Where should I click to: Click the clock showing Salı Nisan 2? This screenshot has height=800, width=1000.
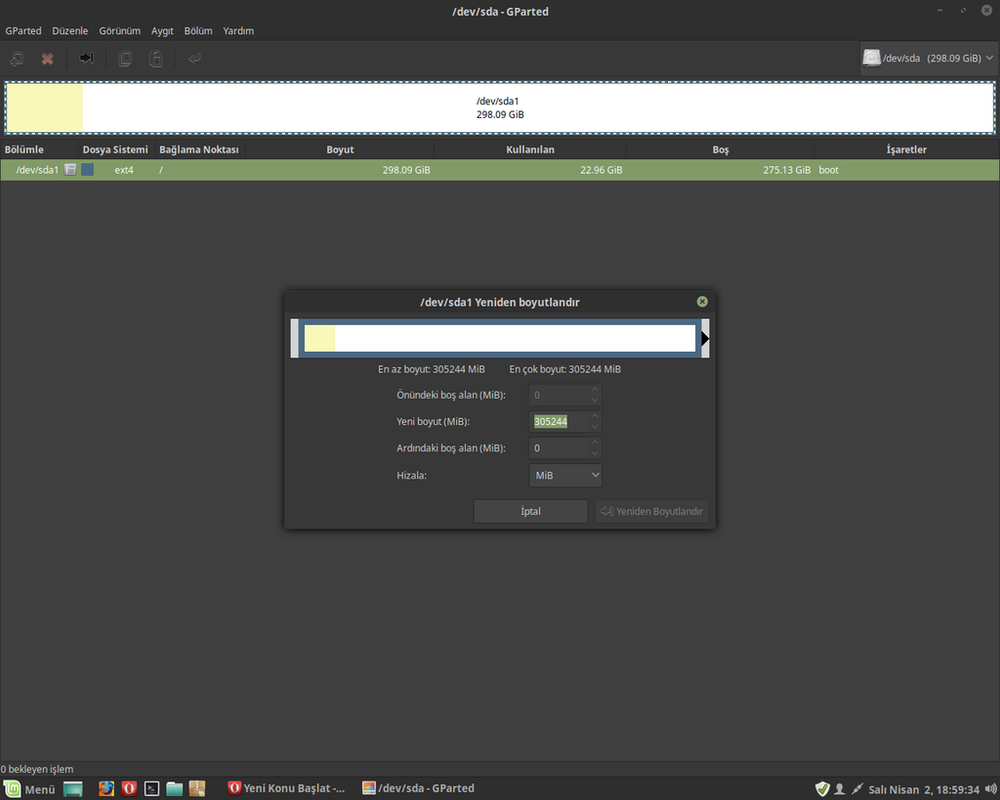[x=923, y=790]
